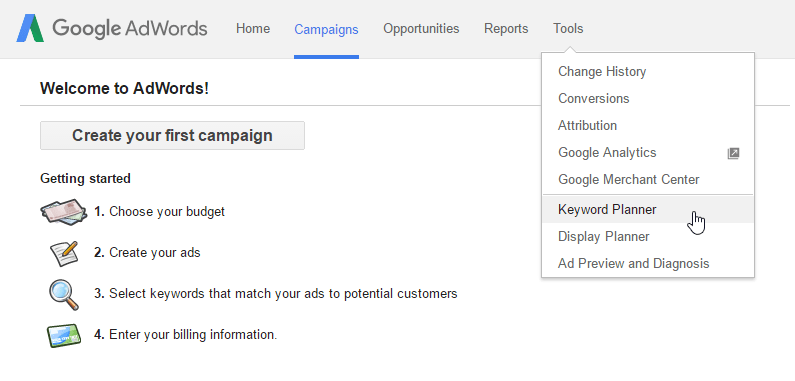Click the Google AdWords logo
795x381 pixels.
[112, 28]
